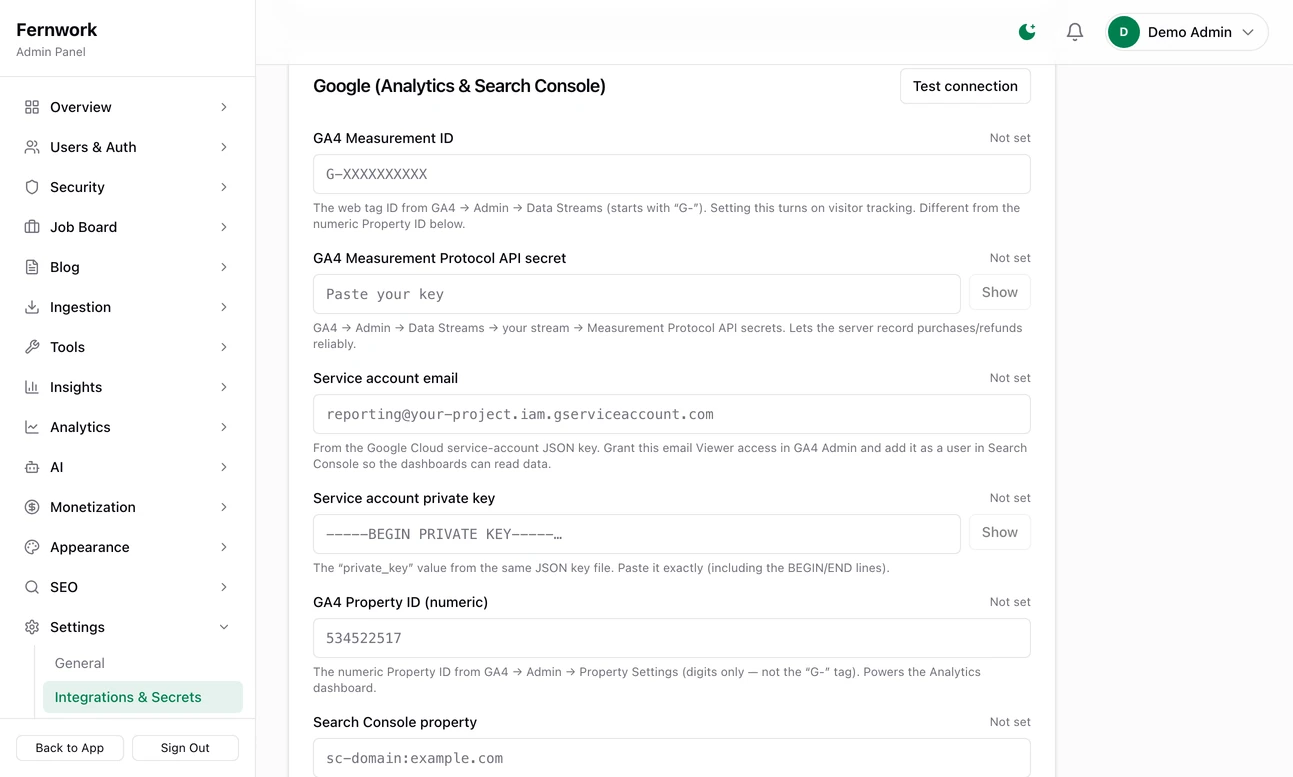Click the Users & Auth people icon

[32, 147]
